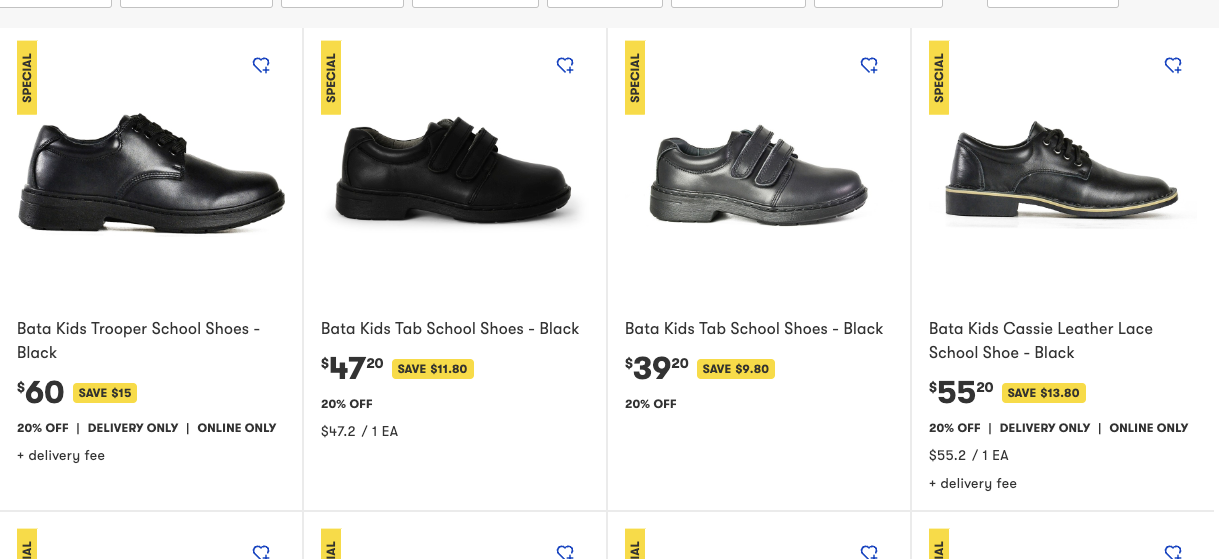Click SPECIAL badge on Trooper School Shoes
Screen dimensions: 1219x559
27,78
